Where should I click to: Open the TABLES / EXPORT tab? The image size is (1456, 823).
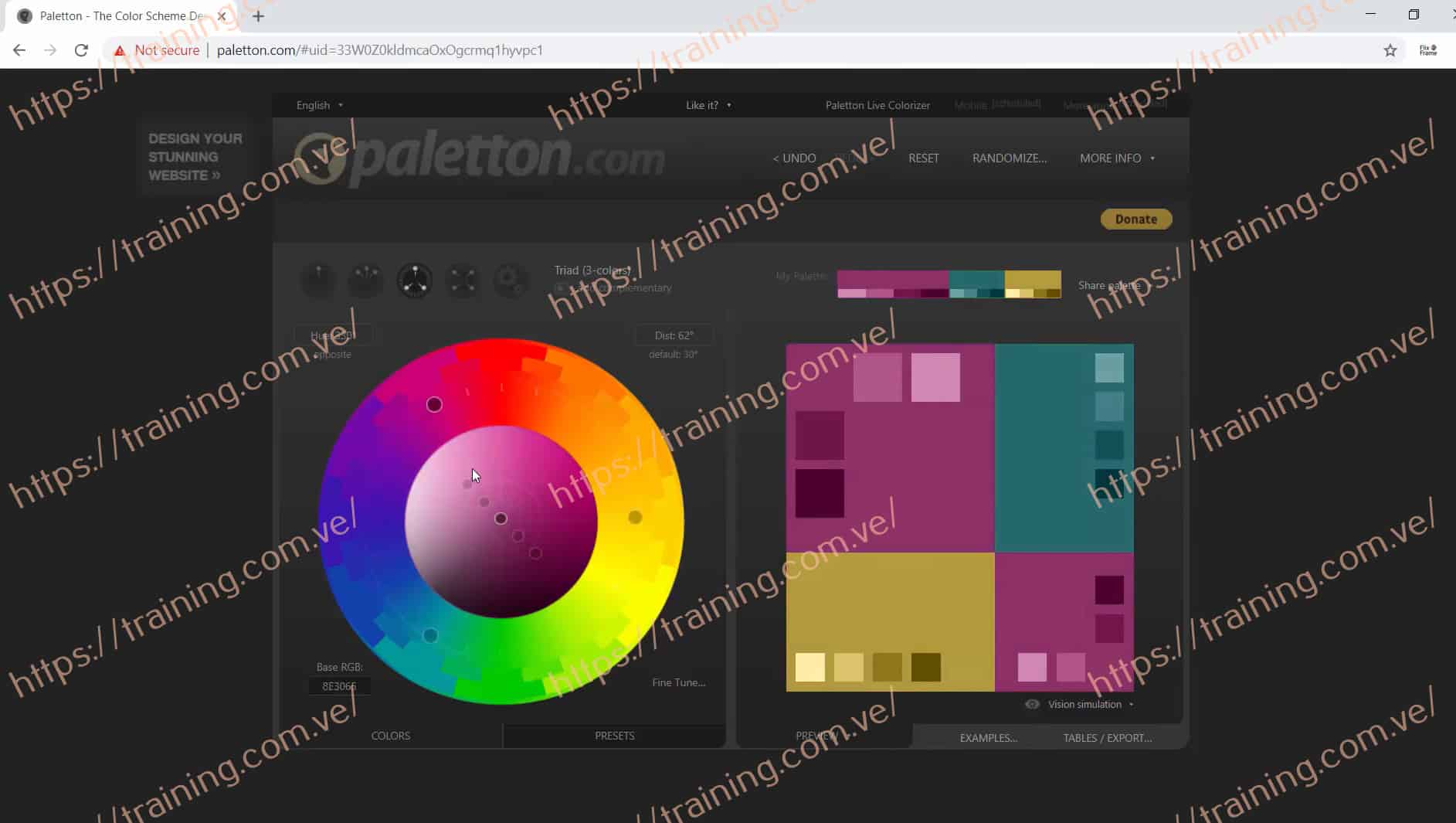point(1107,738)
